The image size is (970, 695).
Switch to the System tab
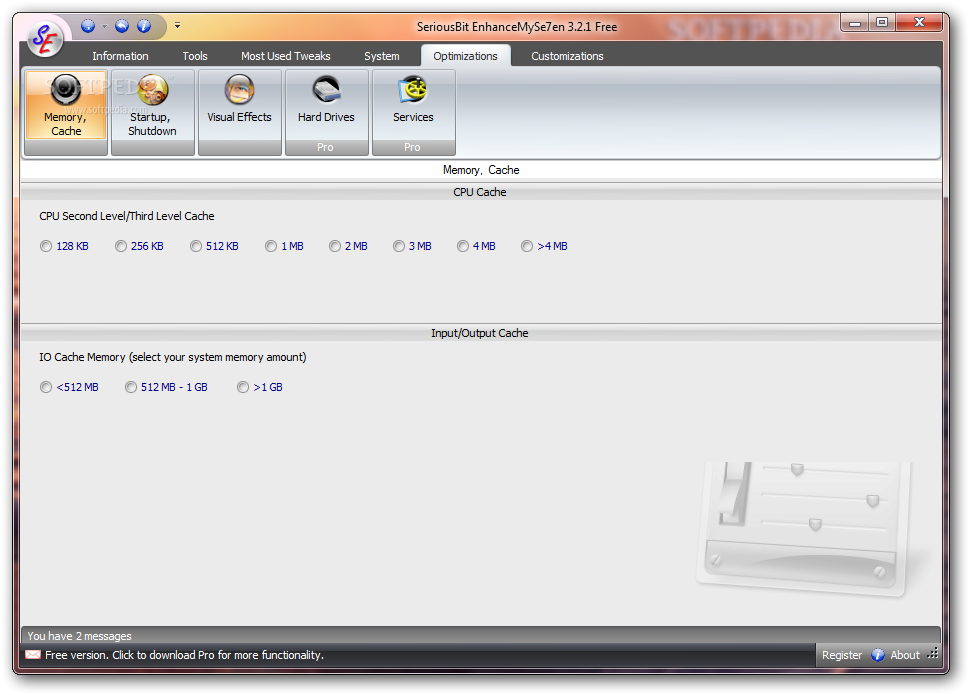pos(382,56)
